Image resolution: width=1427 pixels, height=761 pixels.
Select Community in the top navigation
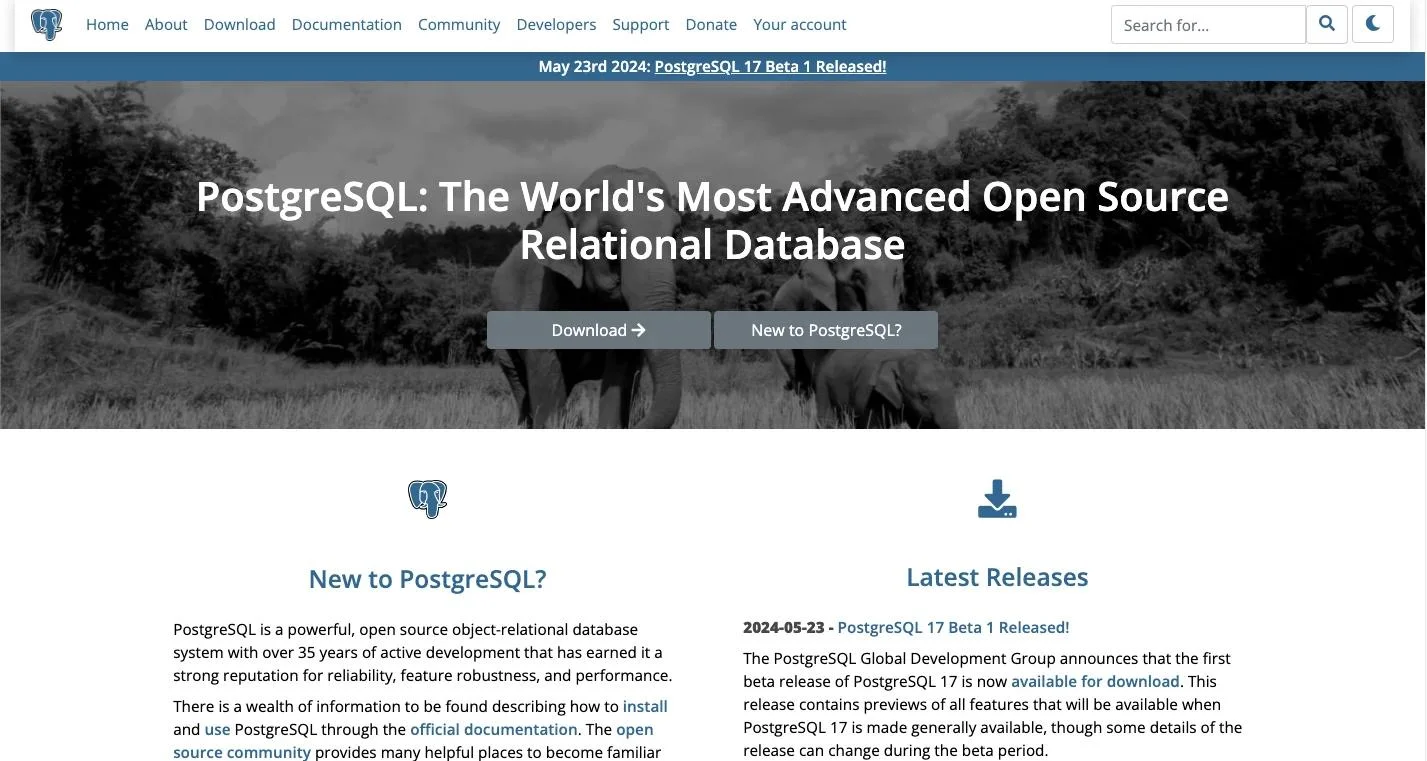tap(459, 24)
